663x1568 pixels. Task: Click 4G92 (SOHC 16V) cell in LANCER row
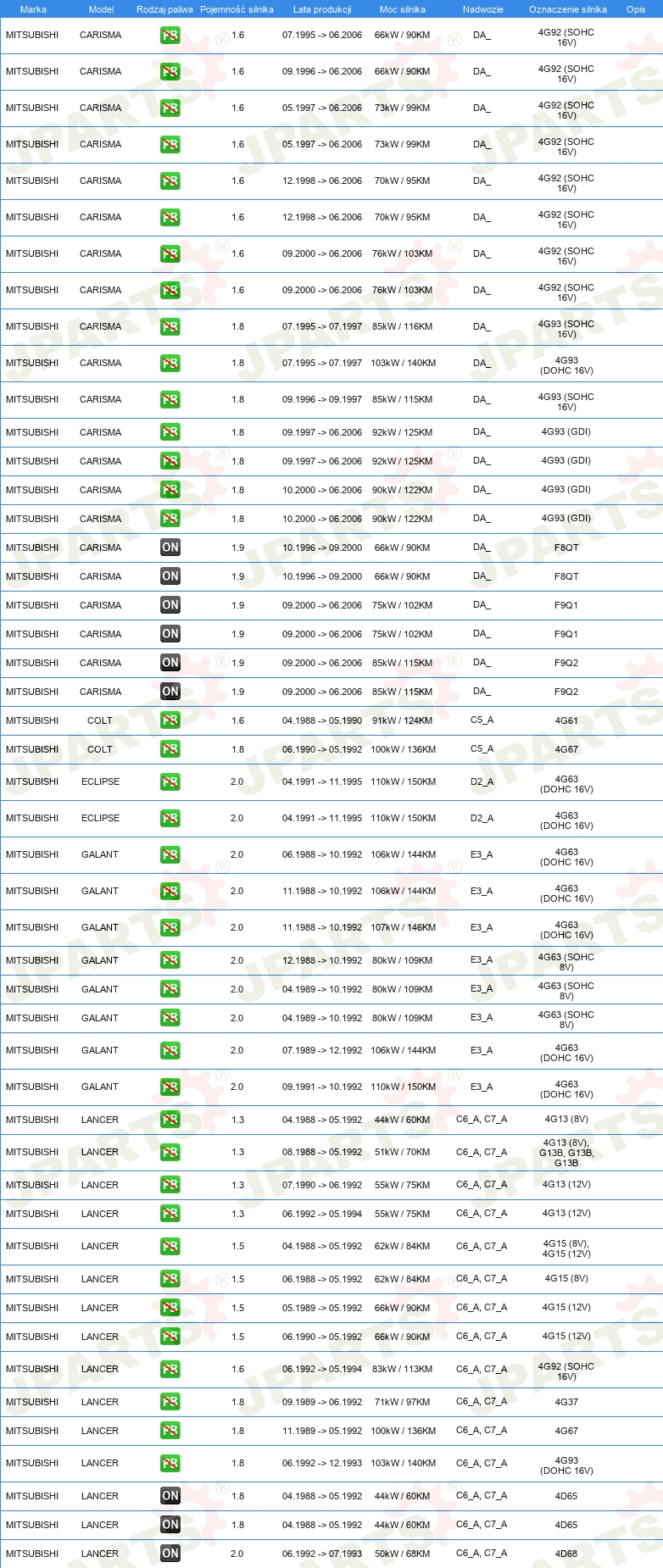[566, 1371]
